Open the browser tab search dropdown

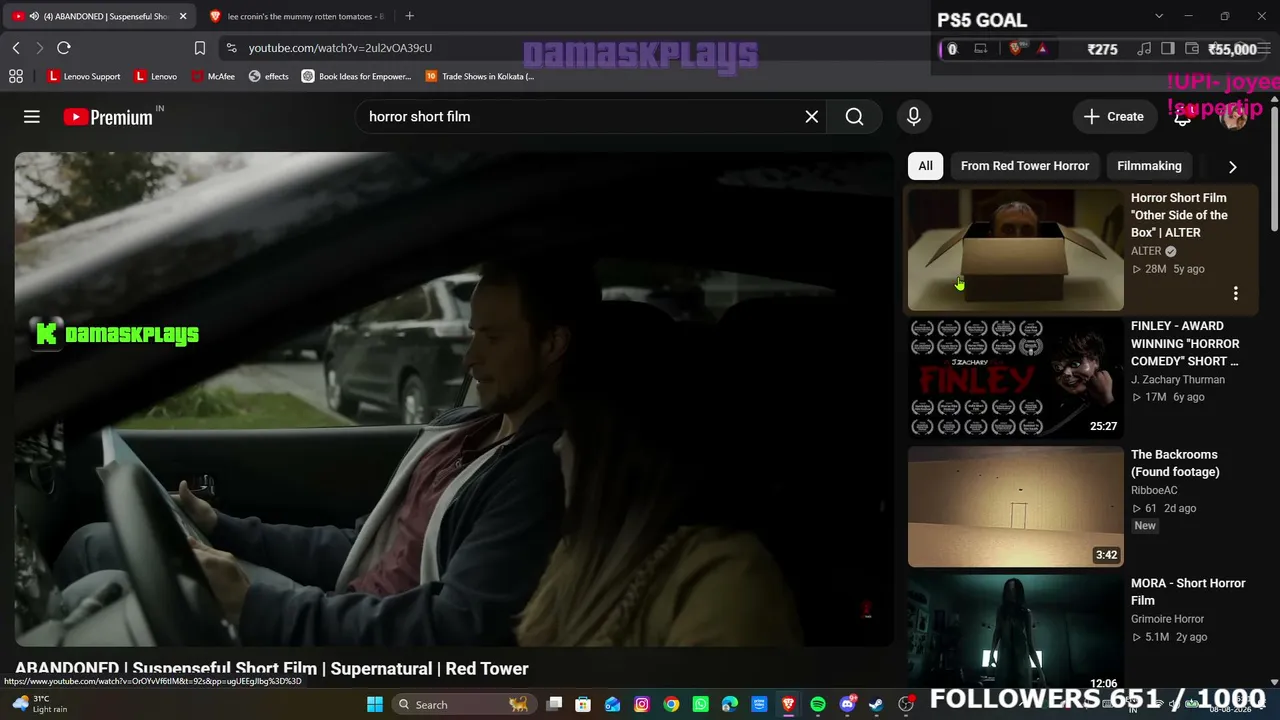point(1159,16)
